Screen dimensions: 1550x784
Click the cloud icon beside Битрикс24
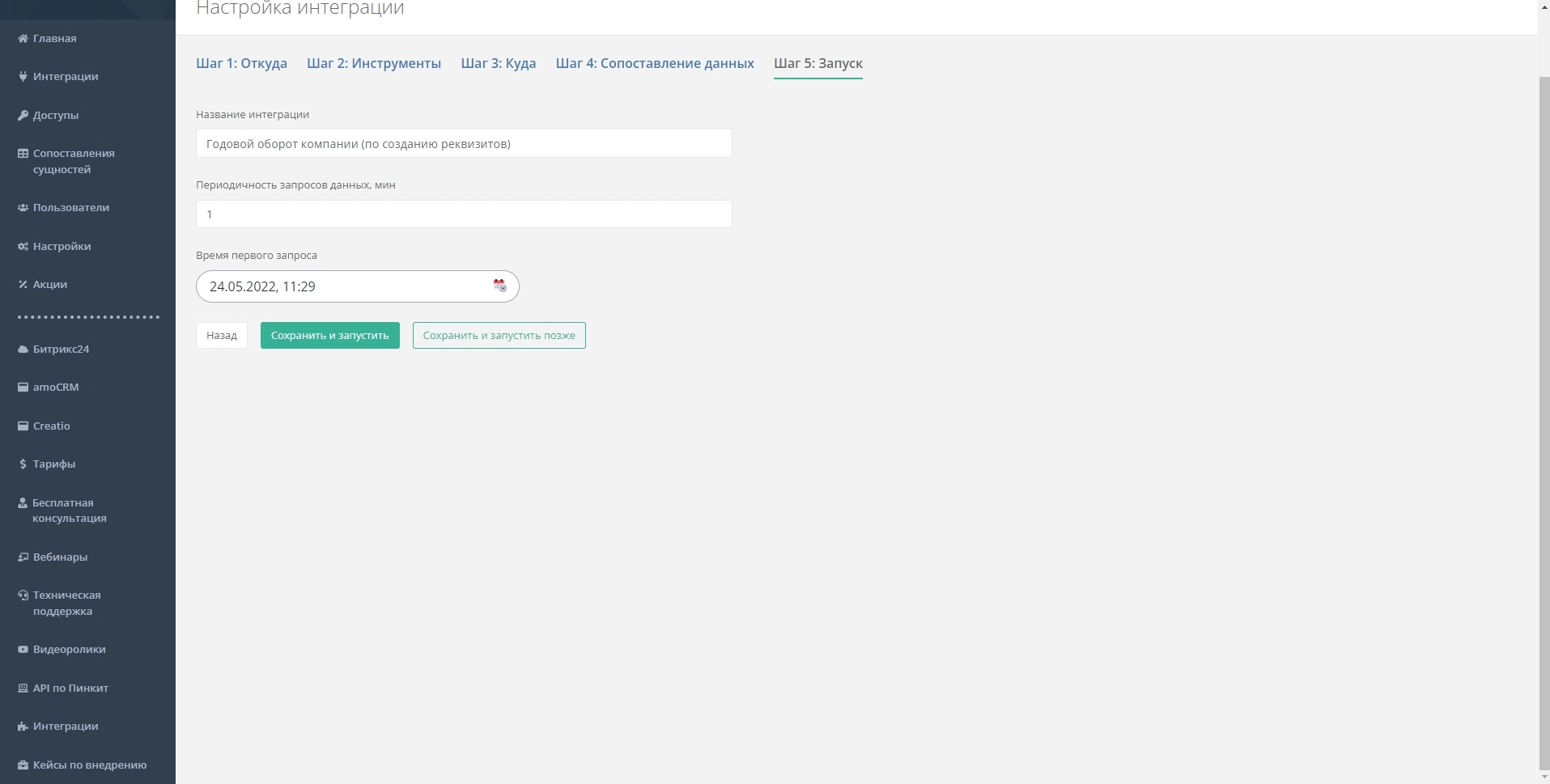(x=23, y=350)
